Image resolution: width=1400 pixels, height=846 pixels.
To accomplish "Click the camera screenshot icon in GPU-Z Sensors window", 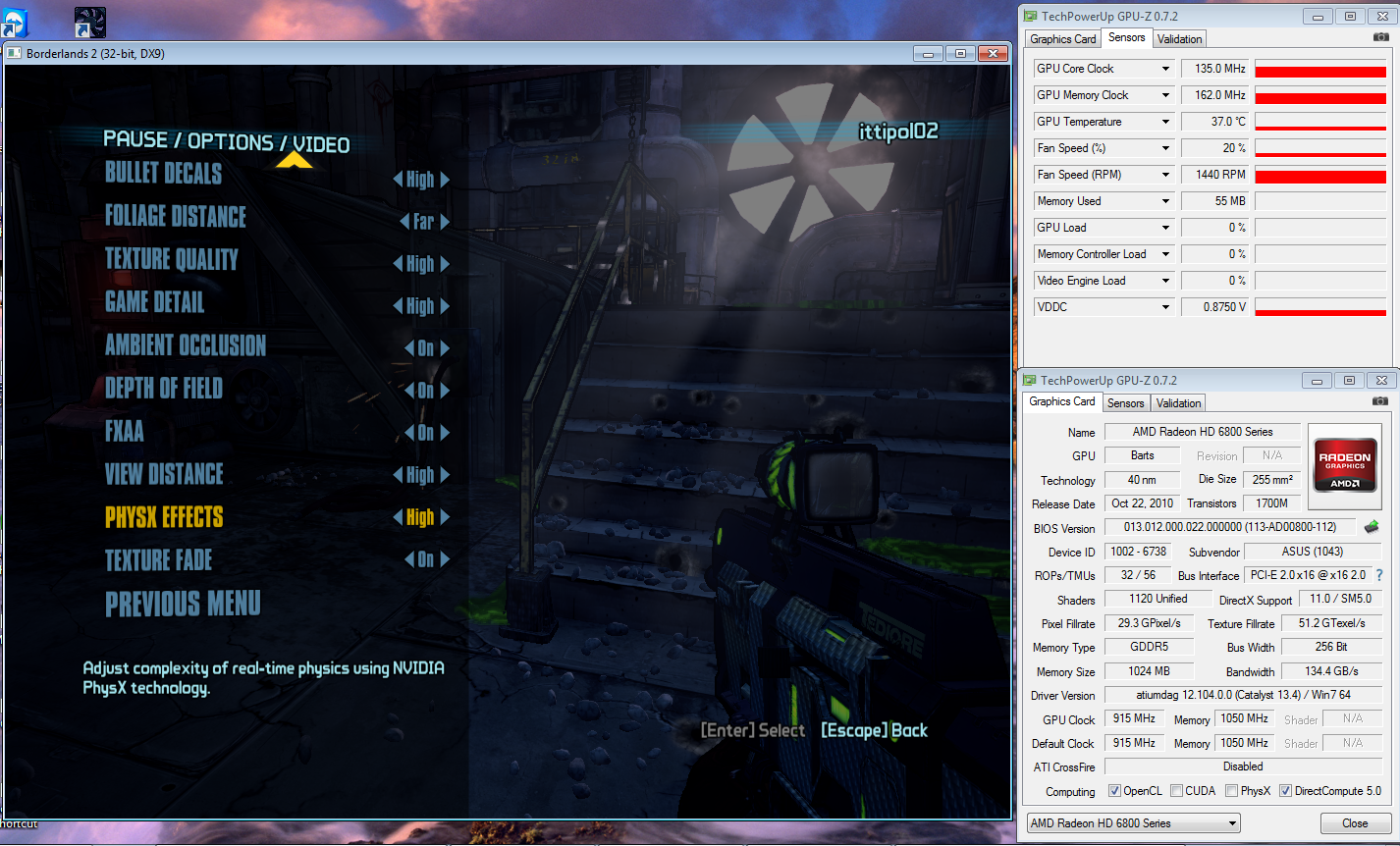I will click(x=1381, y=37).
